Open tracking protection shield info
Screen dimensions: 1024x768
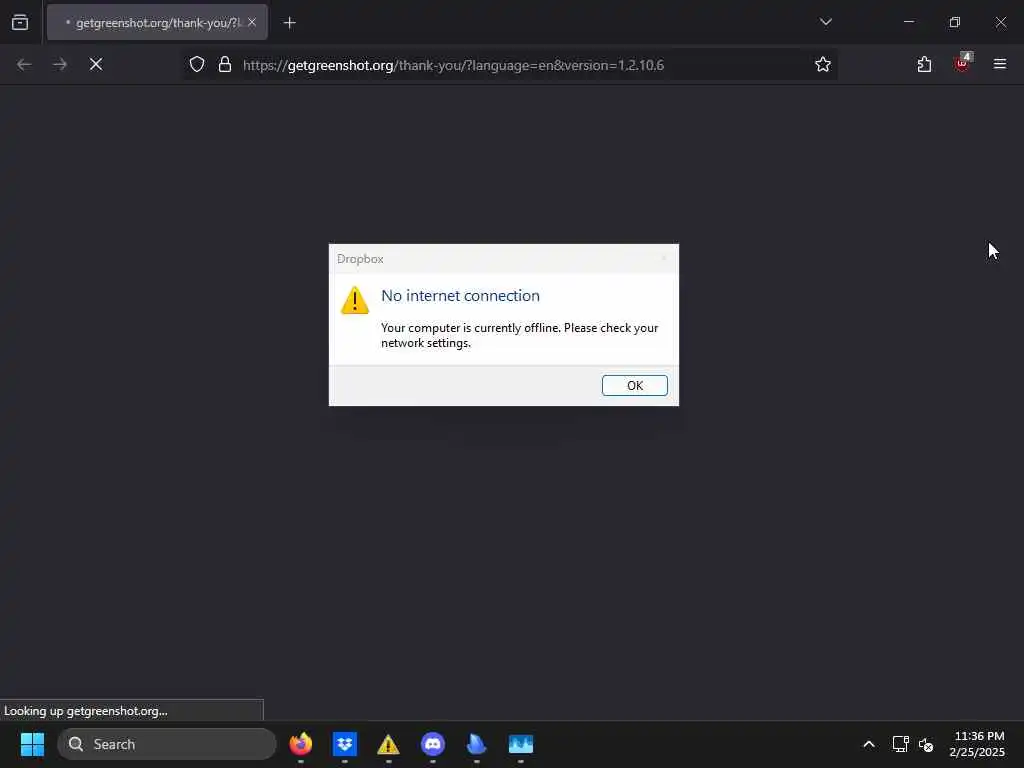point(197,65)
